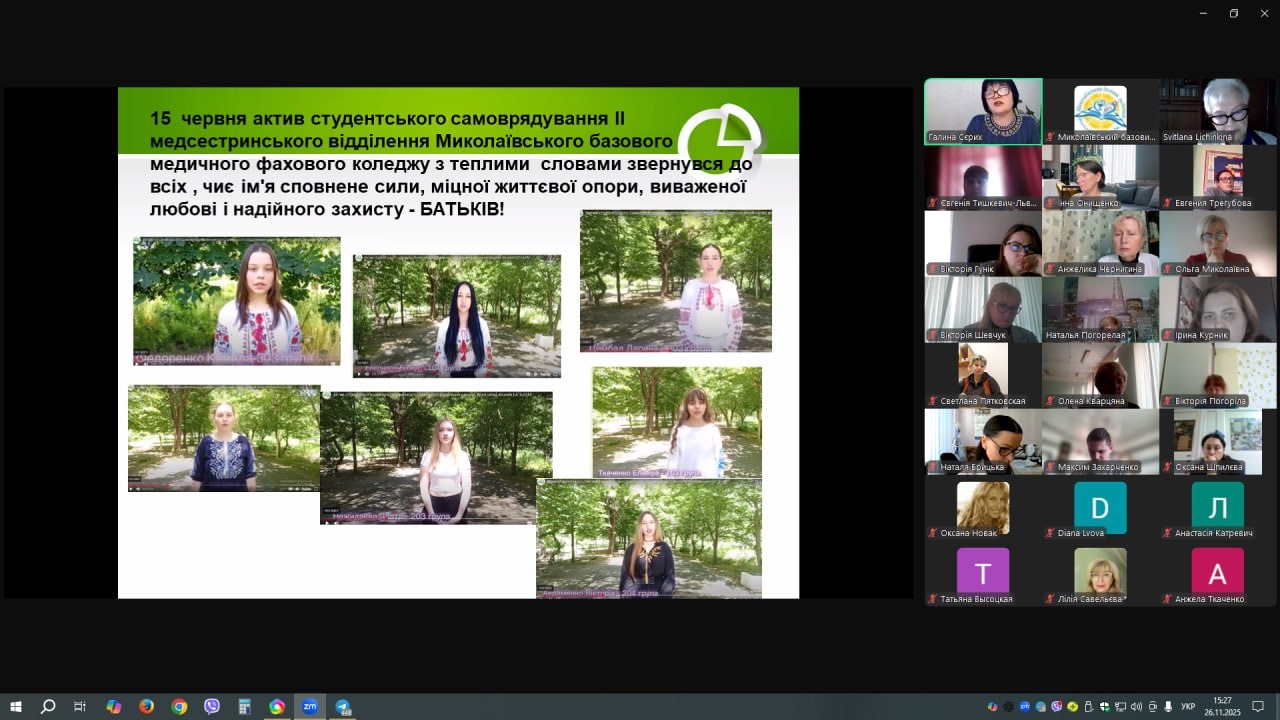Select Diana Lvova's participant tile
The image size is (1280, 720).
point(1100,508)
